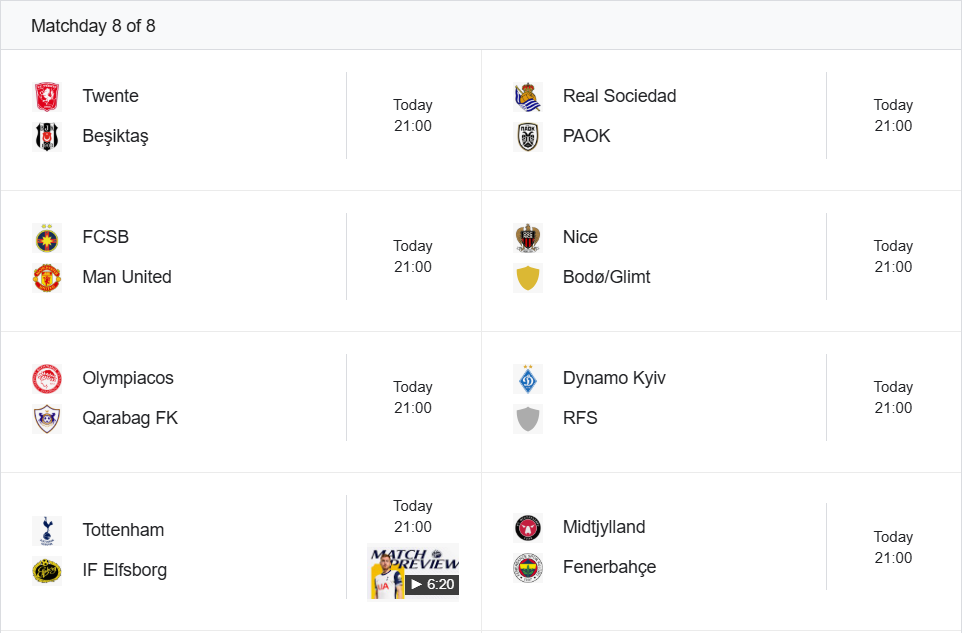Click the Real Sociedad crest icon
Viewport: 963px width, 633px height.
coord(528,97)
